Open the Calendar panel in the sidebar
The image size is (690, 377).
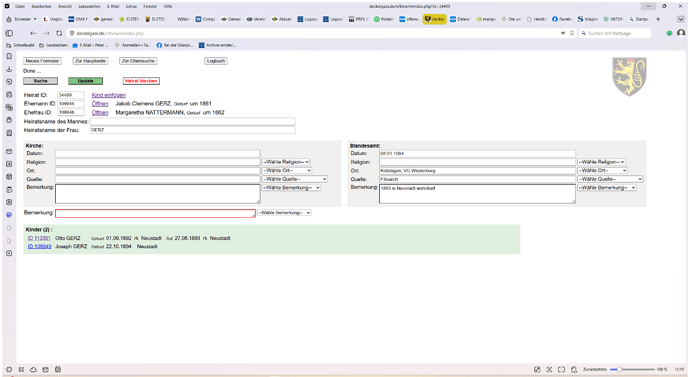coord(9,177)
